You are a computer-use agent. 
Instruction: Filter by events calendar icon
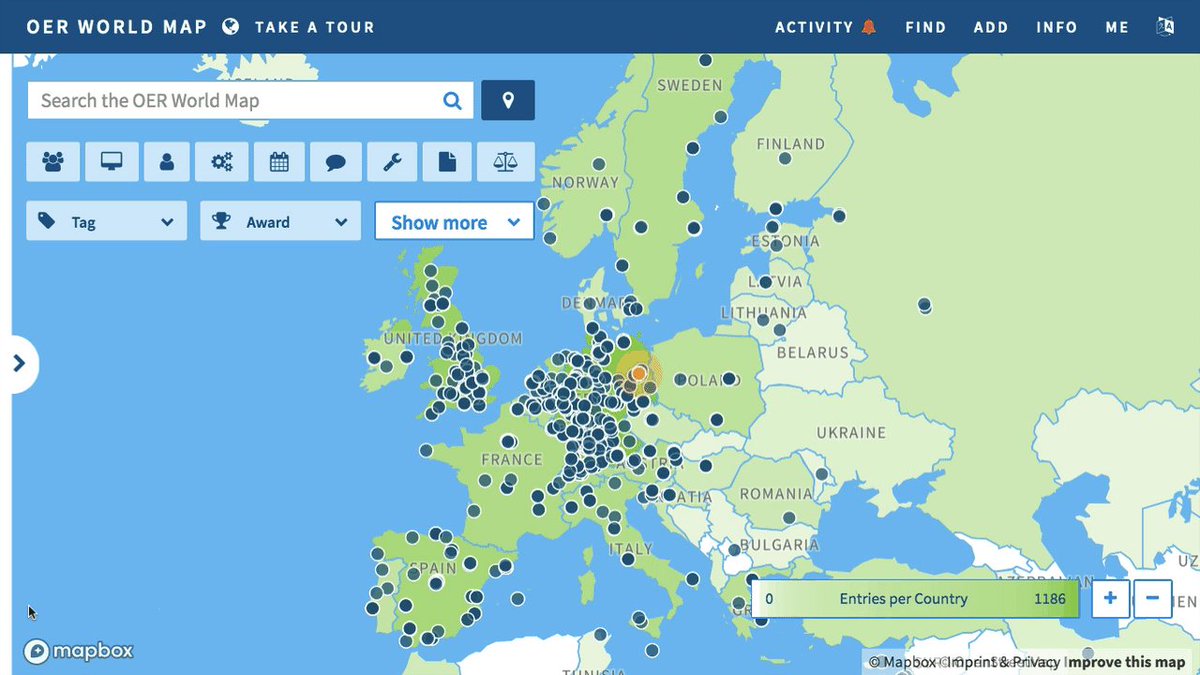tap(279, 161)
